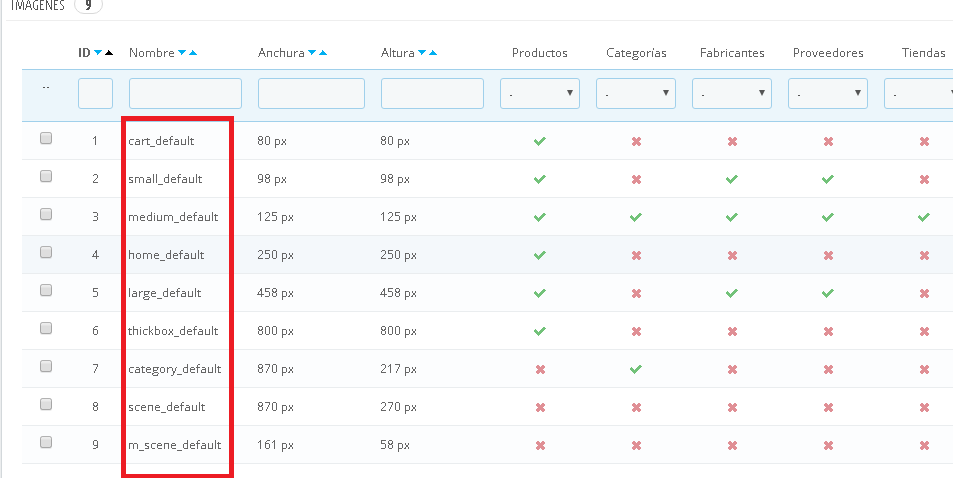Click Productos green check for cart_default

click(540, 141)
